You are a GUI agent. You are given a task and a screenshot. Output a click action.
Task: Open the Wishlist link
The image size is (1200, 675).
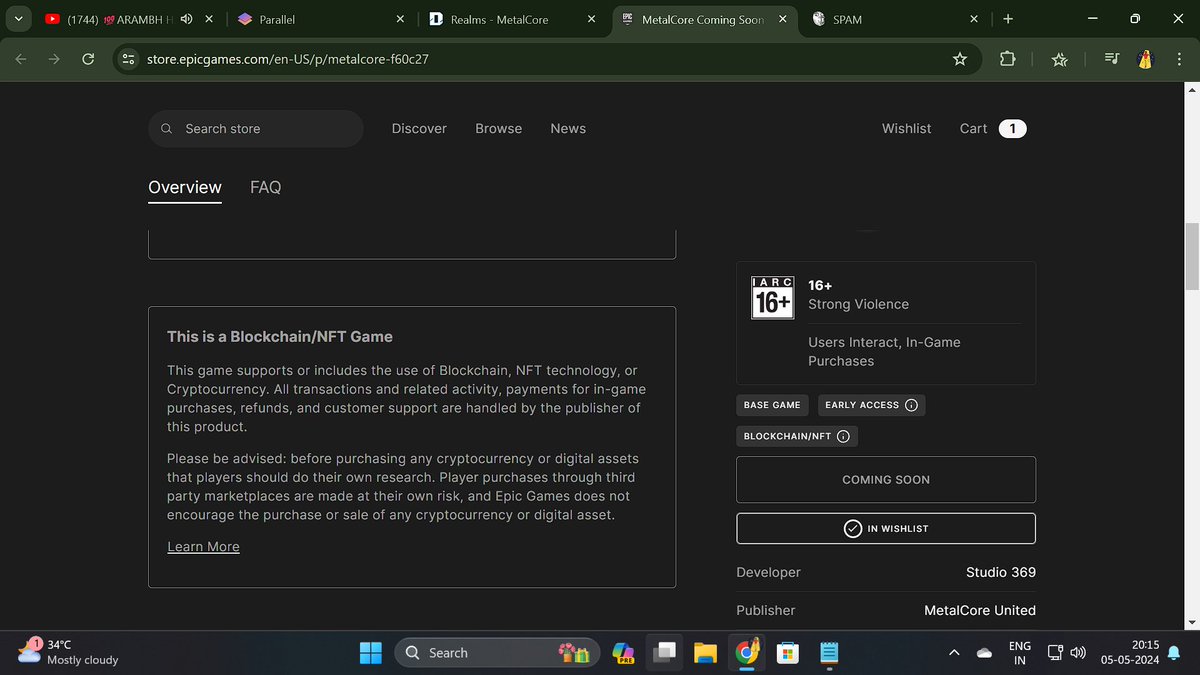pyautogui.click(x=906, y=129)
